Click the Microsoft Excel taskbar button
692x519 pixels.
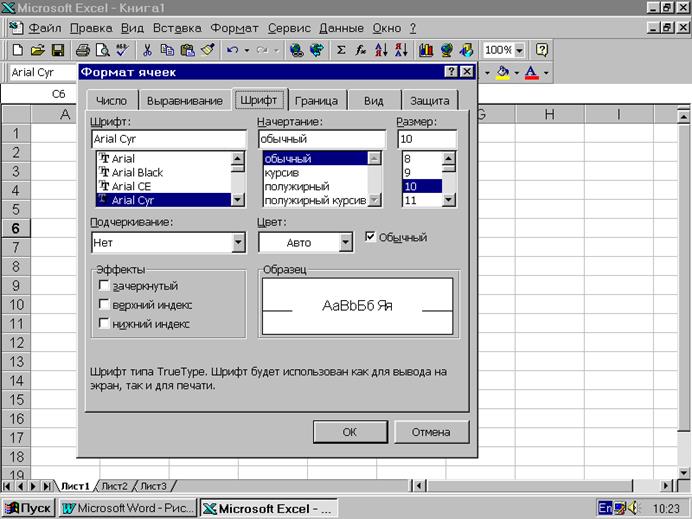click(x=269, y=508)
